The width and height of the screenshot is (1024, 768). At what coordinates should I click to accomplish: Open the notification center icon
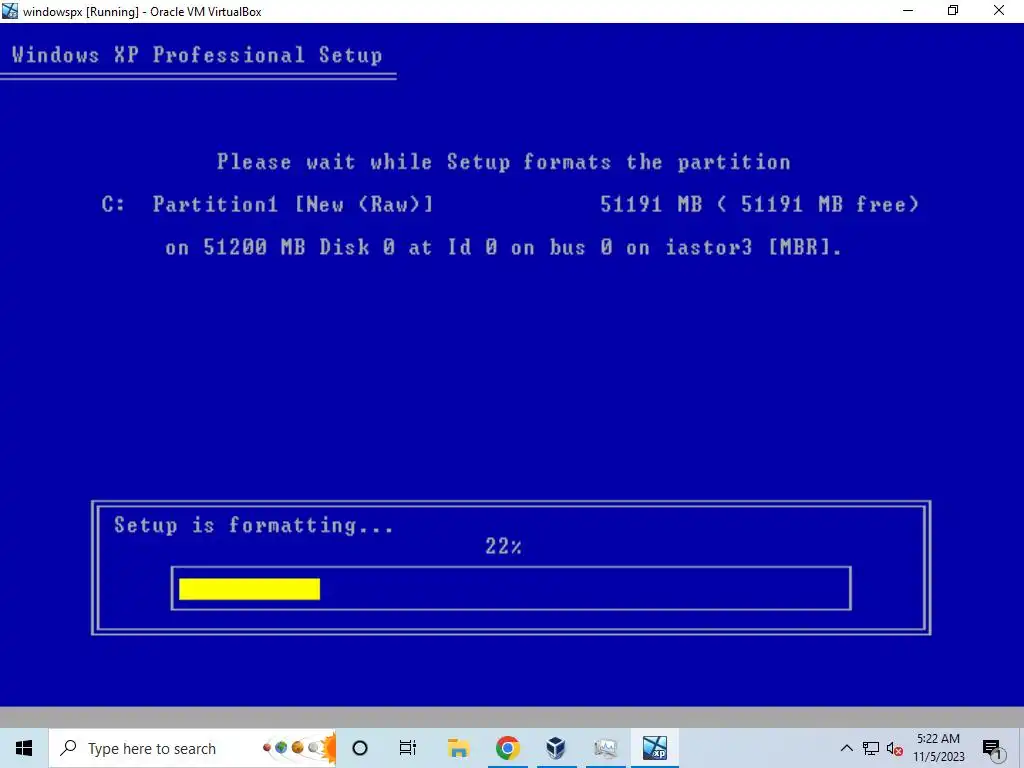992,748
